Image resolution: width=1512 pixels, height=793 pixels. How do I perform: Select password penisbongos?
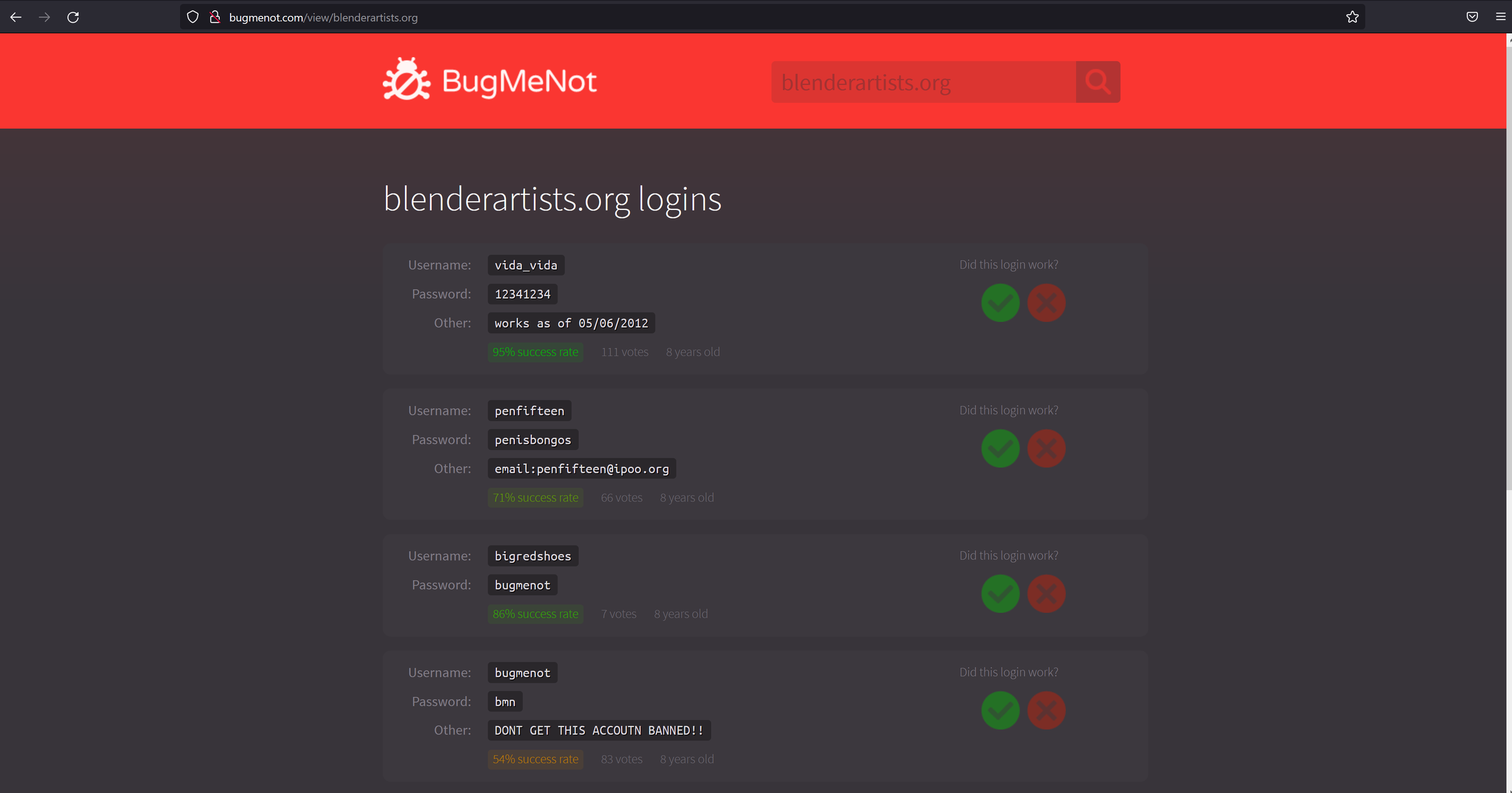[x=533, y=440]
